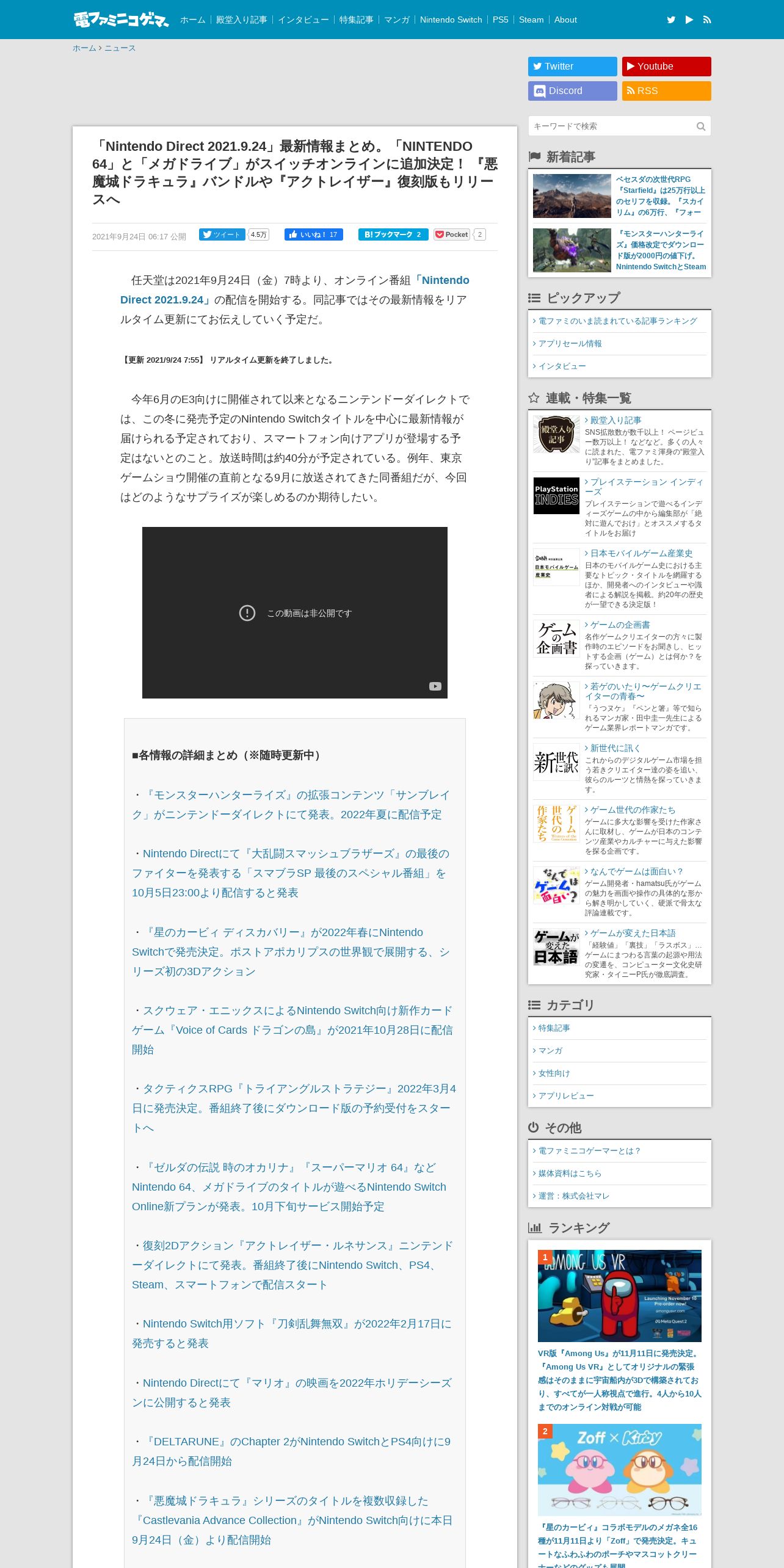Image resolution: width=784 pixels, height=1568 pixels.
Task: Click the Facebook いいね! button
Action: tap(314, 234)
